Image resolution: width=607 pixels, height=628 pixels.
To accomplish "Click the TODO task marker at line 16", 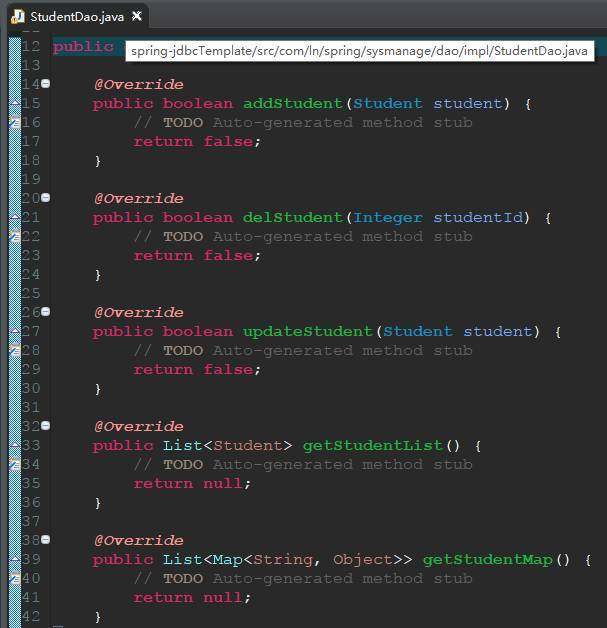I will point(15,122).
